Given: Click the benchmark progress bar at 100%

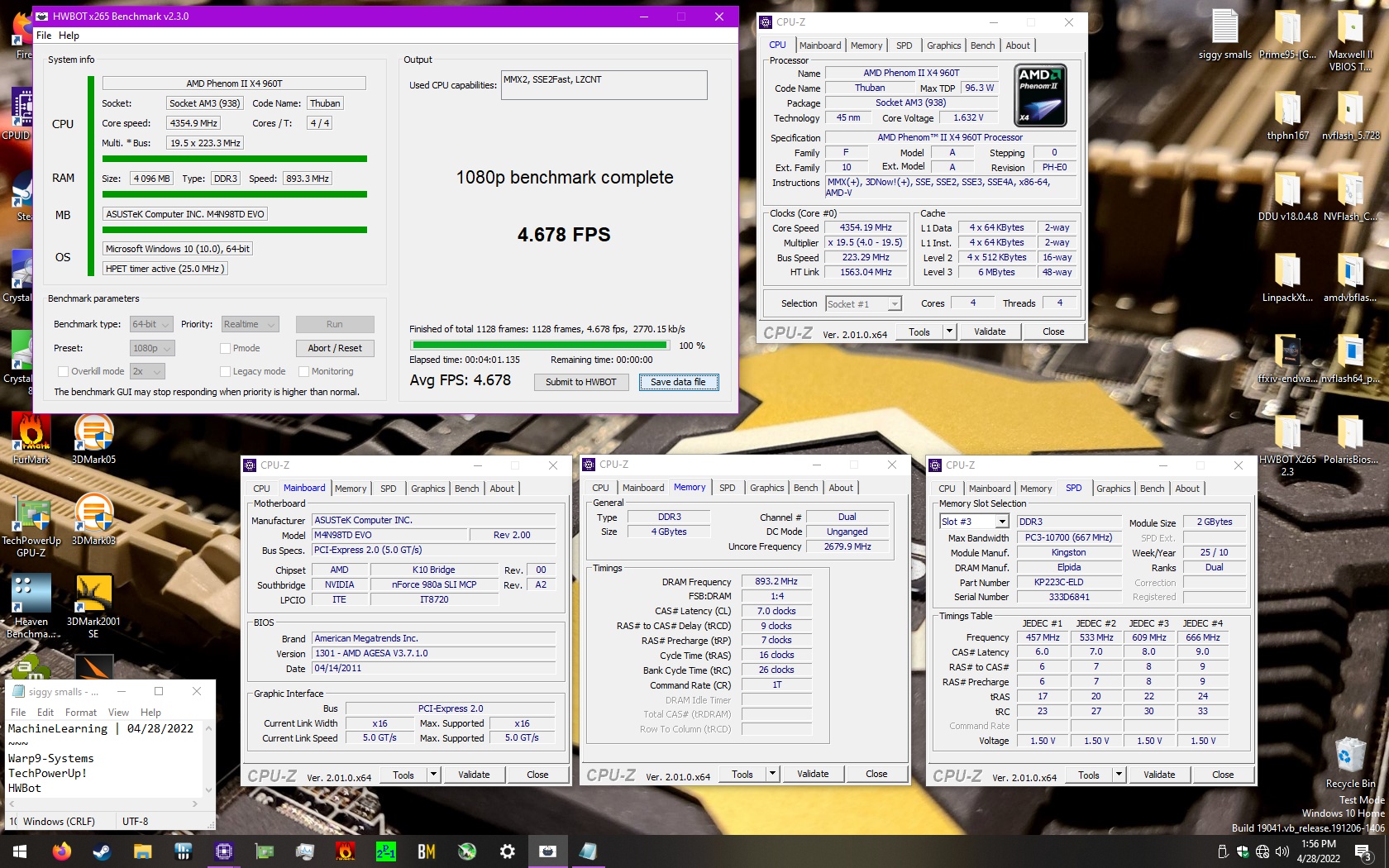Looking at the screenshot, I should click(540, 345).
